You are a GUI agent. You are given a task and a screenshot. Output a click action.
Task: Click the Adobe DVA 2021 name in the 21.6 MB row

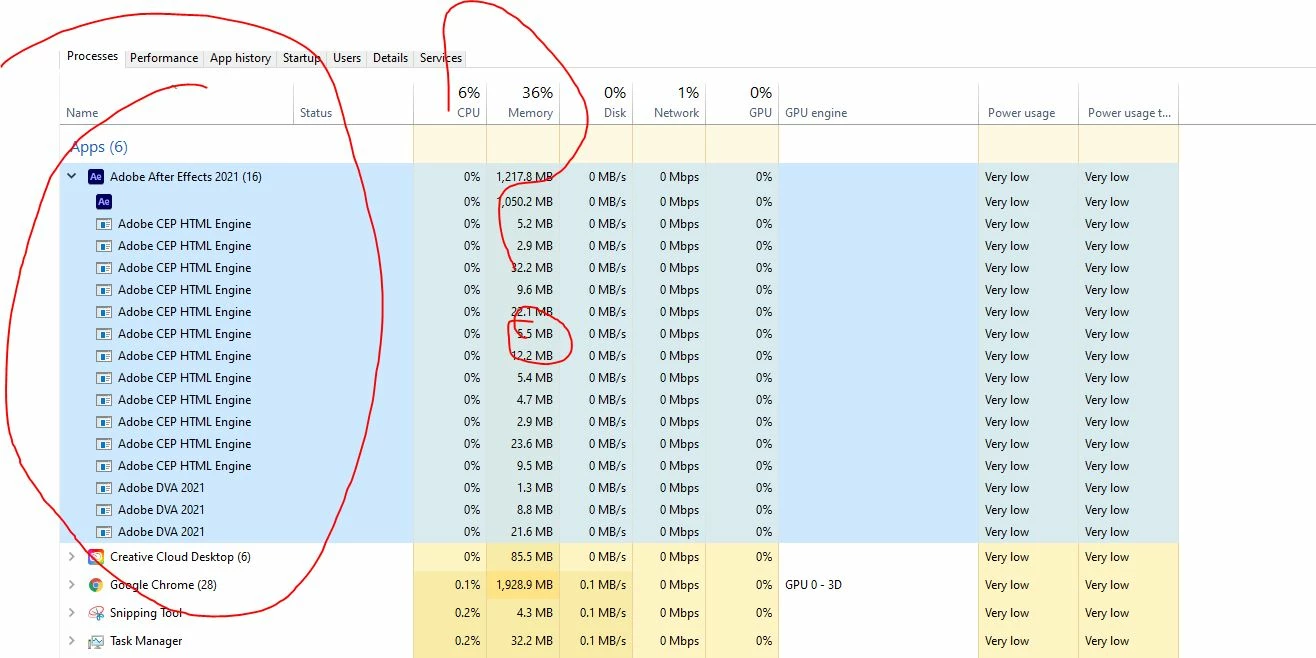pos(161,532)
